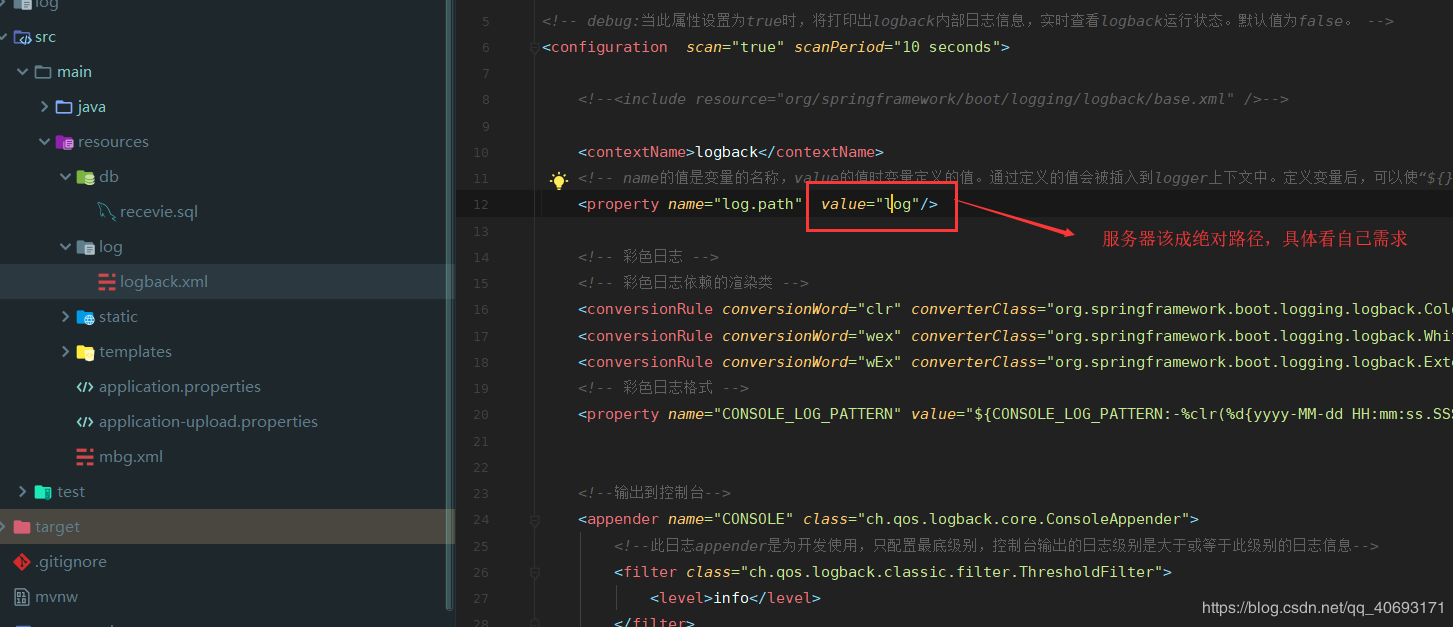Fold the configuration tag in gutter
Image resolution: width=1453 pixels, height=627 pixels.
(535, 47)
